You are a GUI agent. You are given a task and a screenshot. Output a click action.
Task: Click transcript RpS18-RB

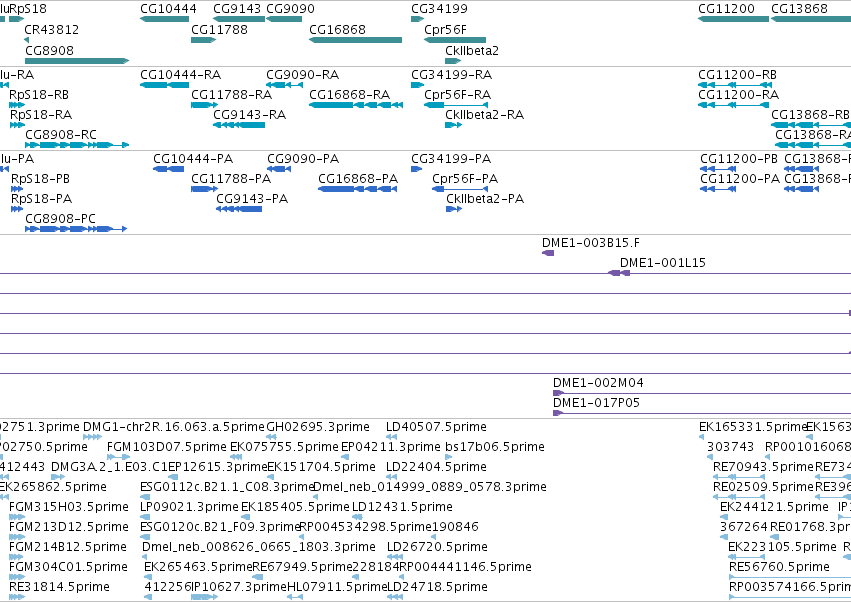[17, 105]
